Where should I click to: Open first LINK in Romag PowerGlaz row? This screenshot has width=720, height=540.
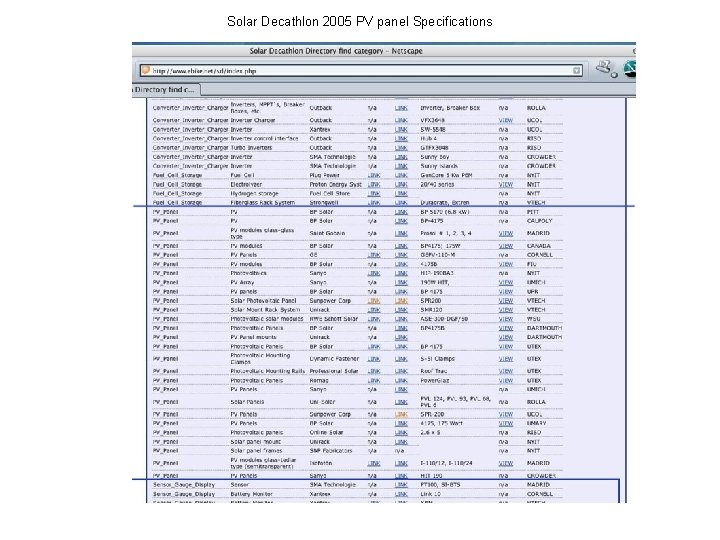tap(374, 381)
